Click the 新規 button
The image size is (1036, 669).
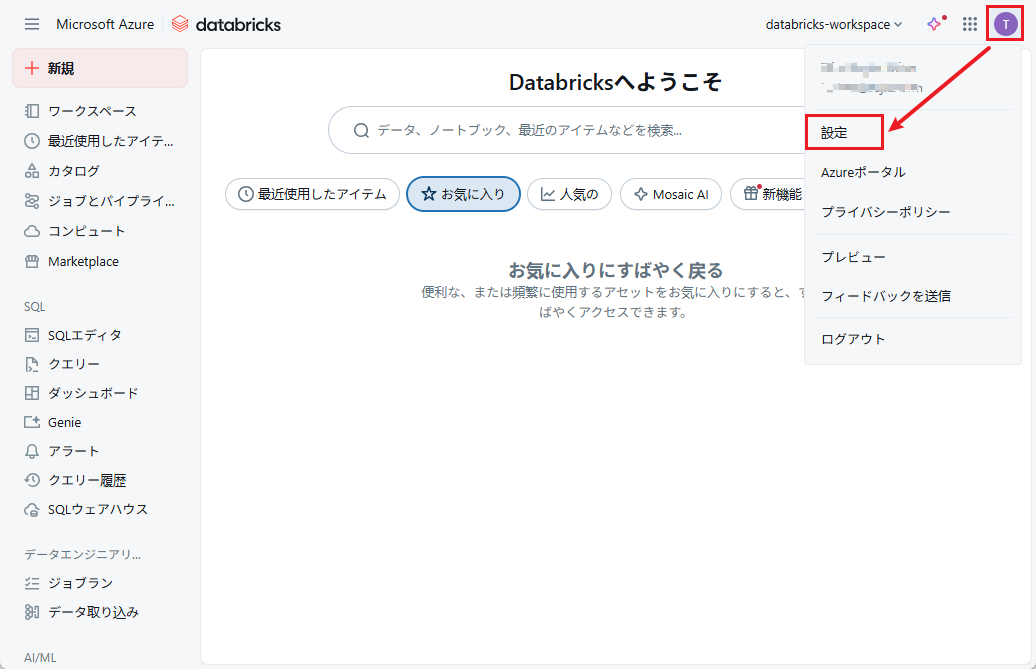(x=100, y=68)
